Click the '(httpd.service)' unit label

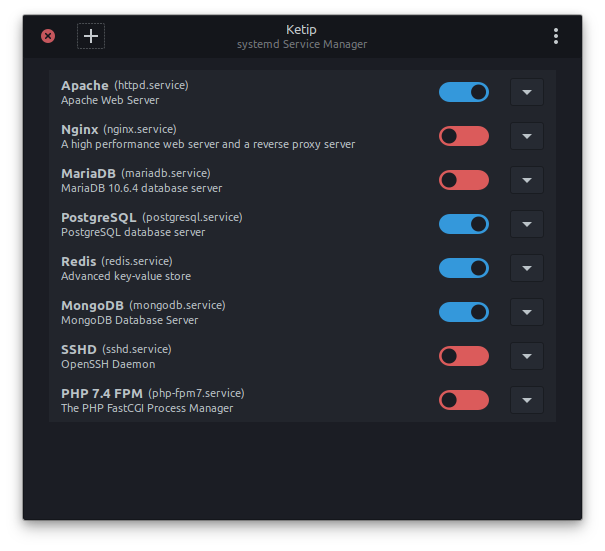pos(151,85)
